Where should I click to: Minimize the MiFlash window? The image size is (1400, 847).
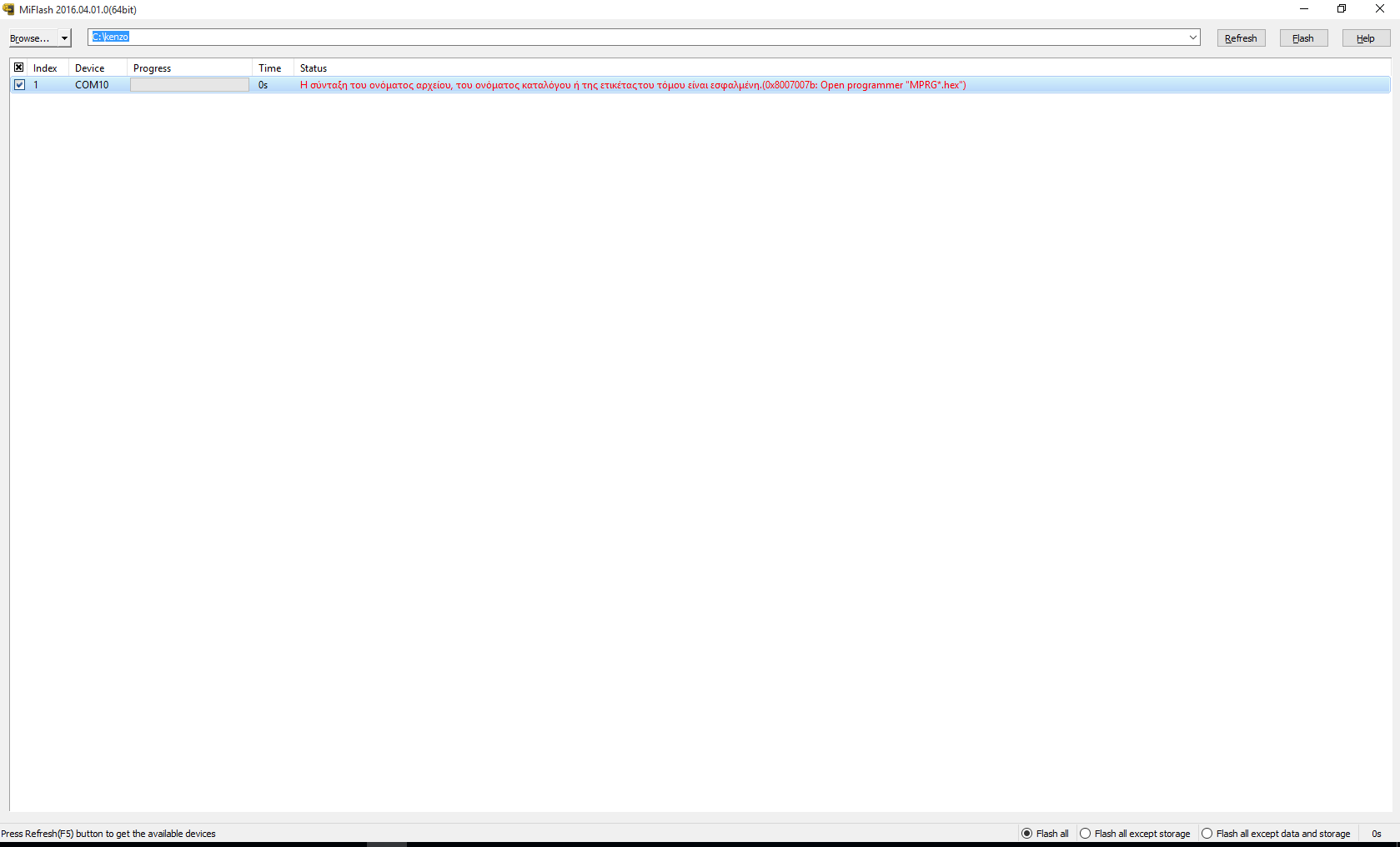coord(1304,9)
